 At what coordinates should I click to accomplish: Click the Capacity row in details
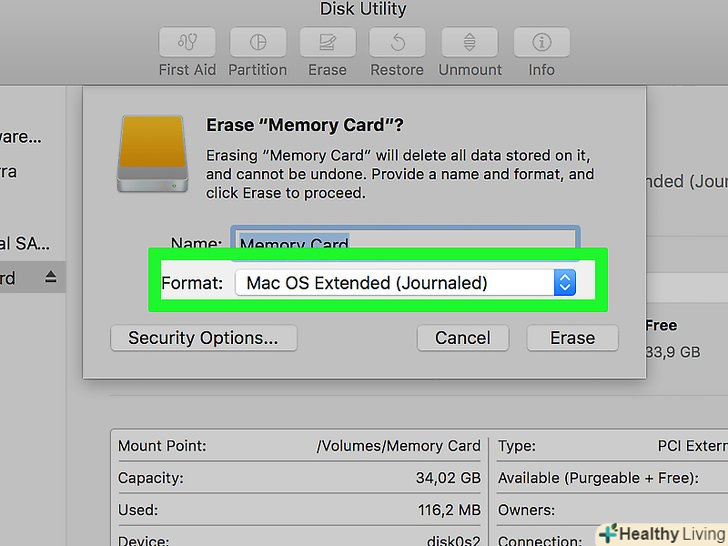point(300,478)
